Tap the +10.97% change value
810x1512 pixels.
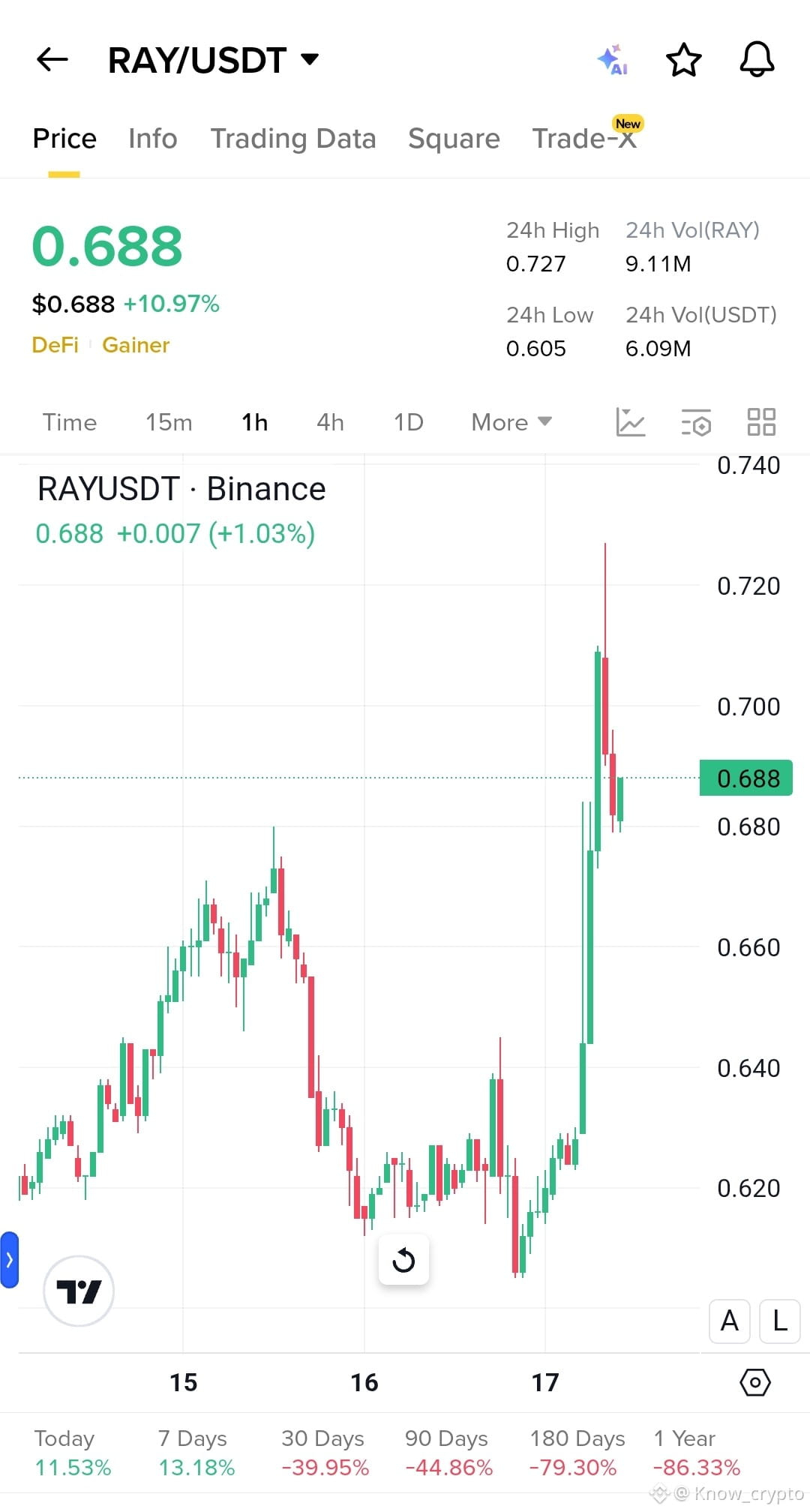point(172,304)
